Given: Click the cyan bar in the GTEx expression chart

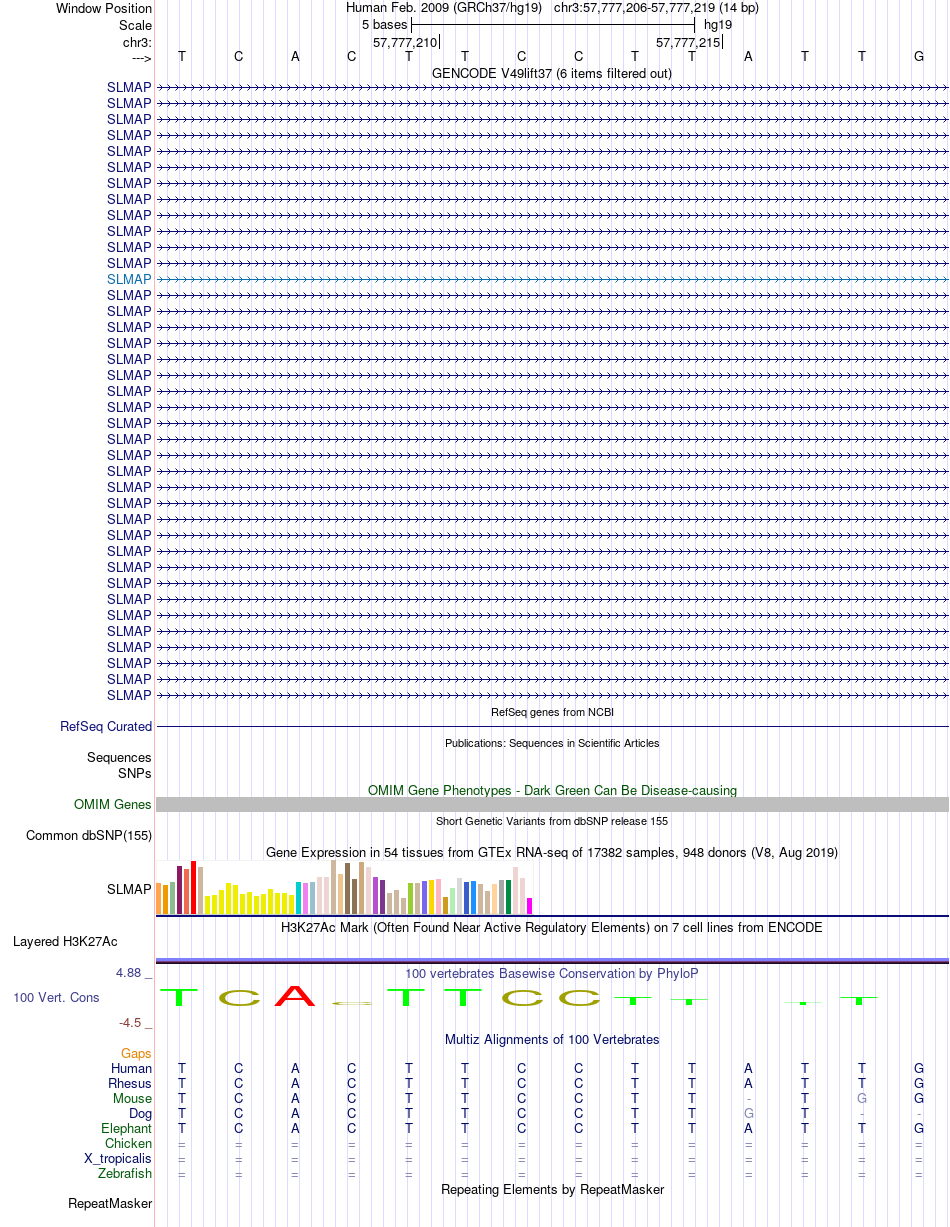Looking at the screenshot, I should (299, 898).
